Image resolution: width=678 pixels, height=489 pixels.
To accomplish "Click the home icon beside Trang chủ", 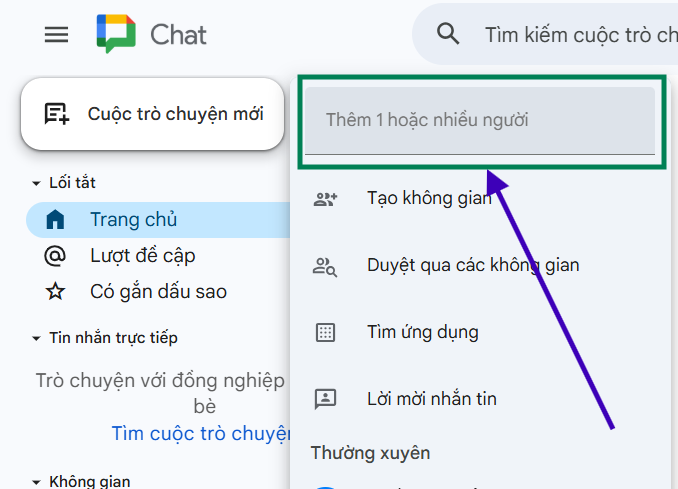I will click(56, 219).
